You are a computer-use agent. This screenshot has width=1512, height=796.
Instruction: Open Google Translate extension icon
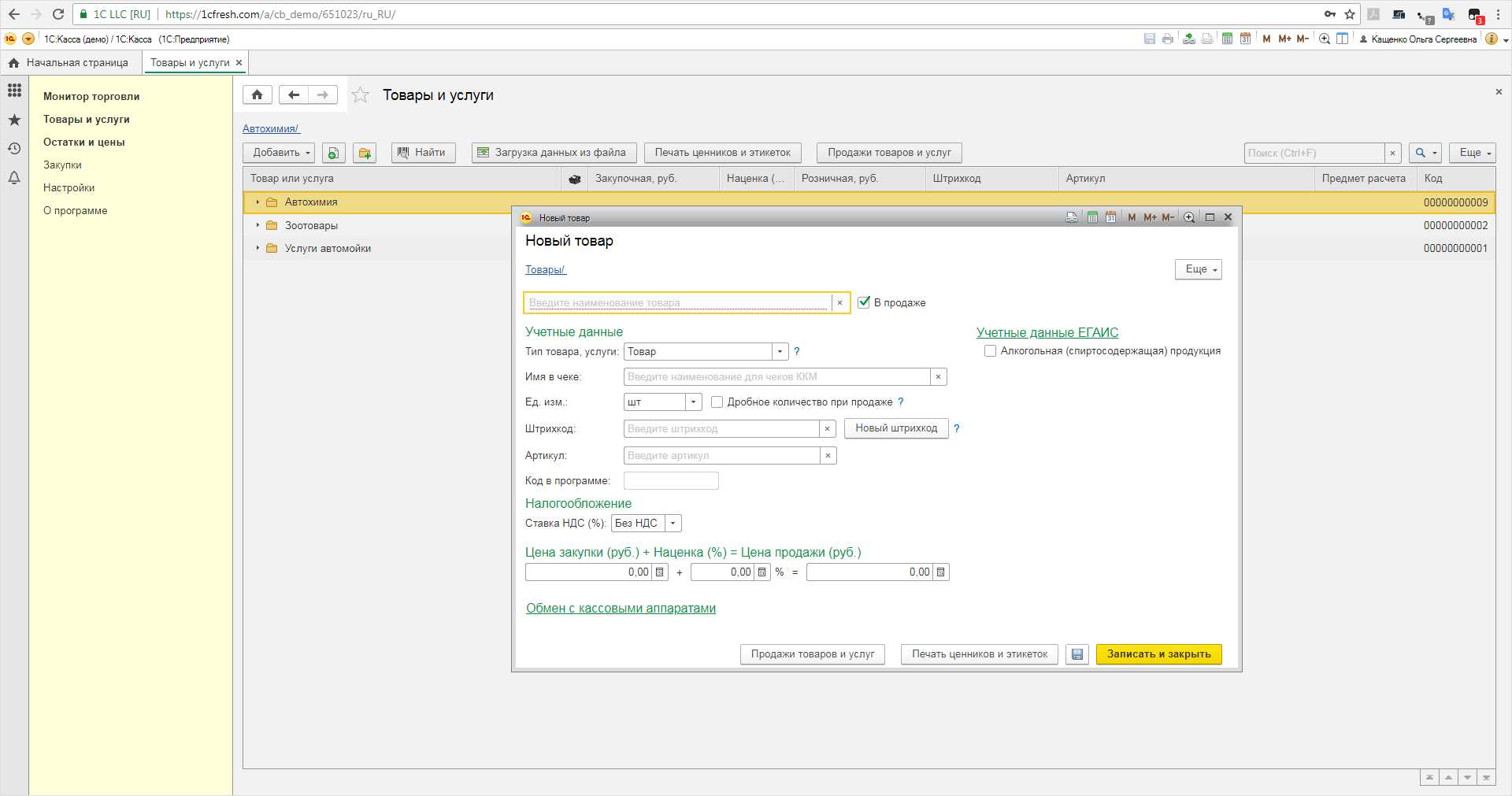coord(1448,14)
